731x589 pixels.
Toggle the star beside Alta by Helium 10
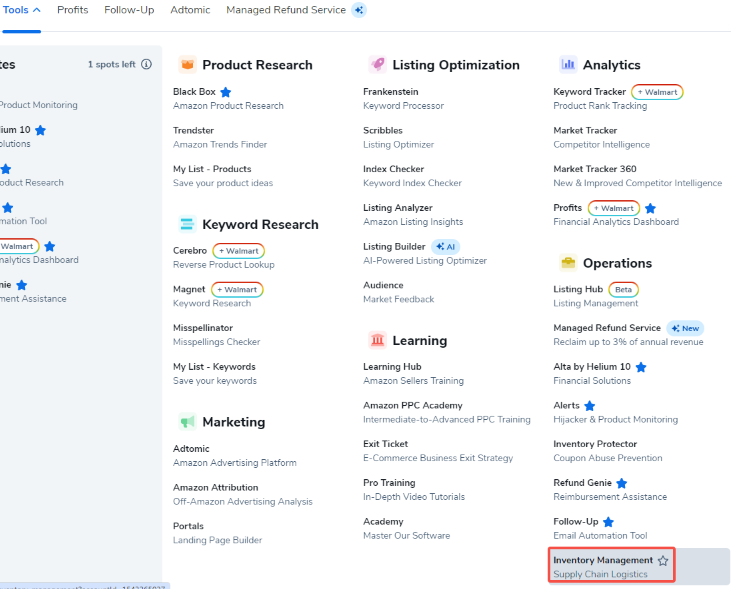[641, 367]
